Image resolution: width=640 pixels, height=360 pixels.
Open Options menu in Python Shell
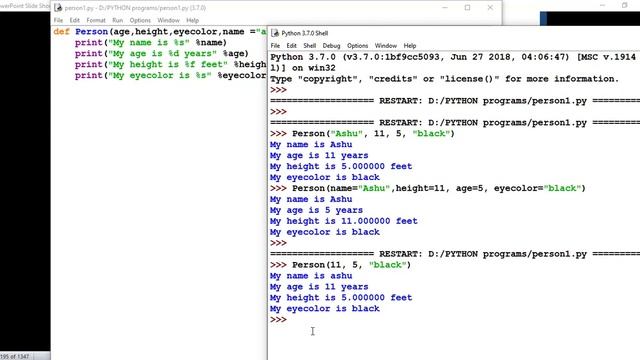point(358,46)
